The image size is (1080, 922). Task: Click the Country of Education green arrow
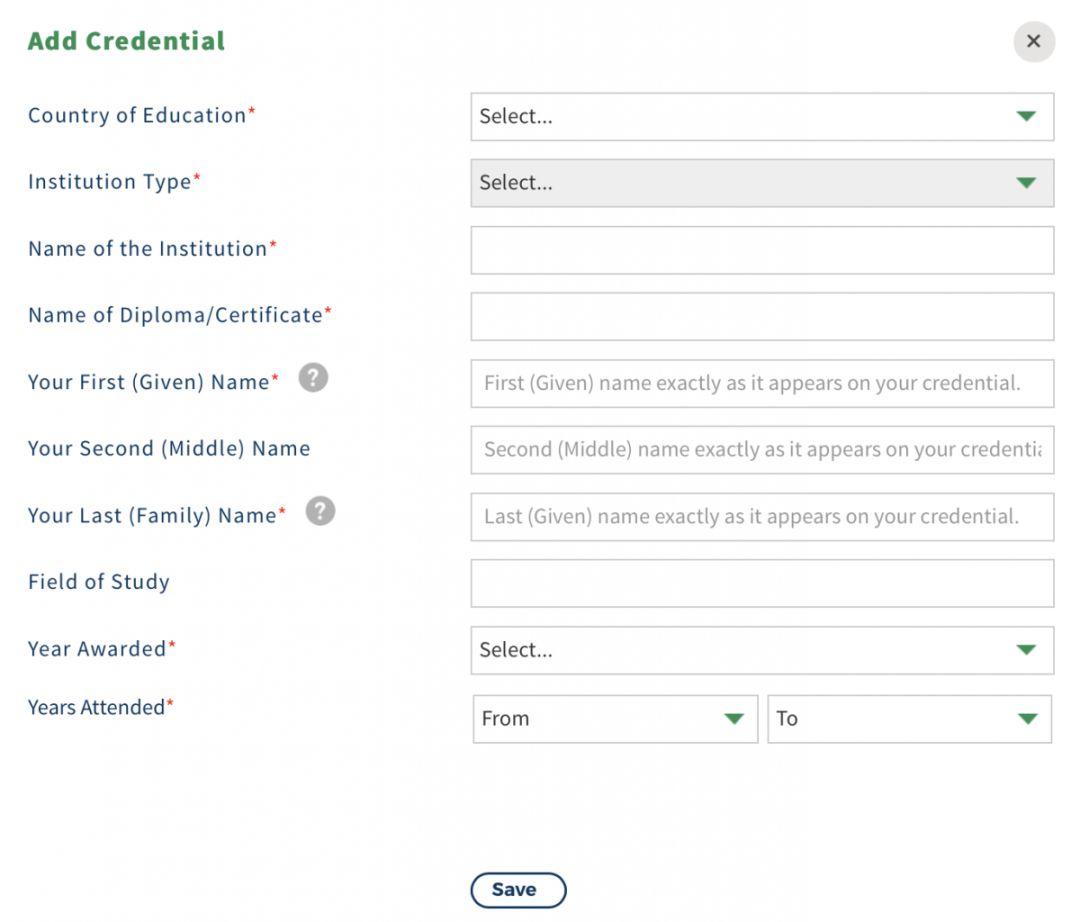coord(1026,116)
